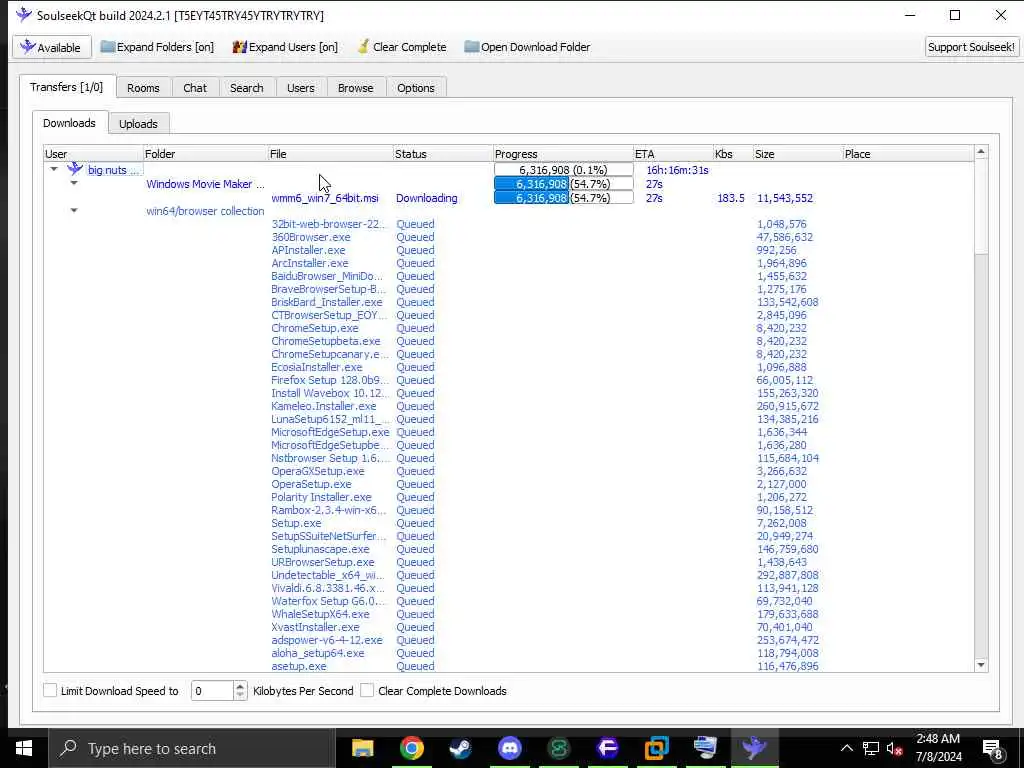This screenshot has width=1024, height=768.
Task: Collapse the Windows Movie Maker folder
Action: pos(74,184)
